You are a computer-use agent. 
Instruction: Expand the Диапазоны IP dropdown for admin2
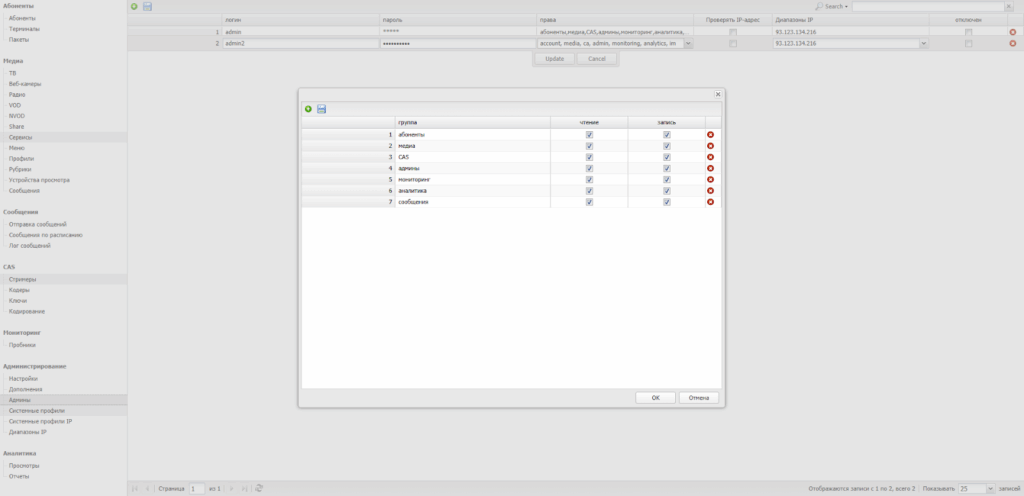[923, 44]
